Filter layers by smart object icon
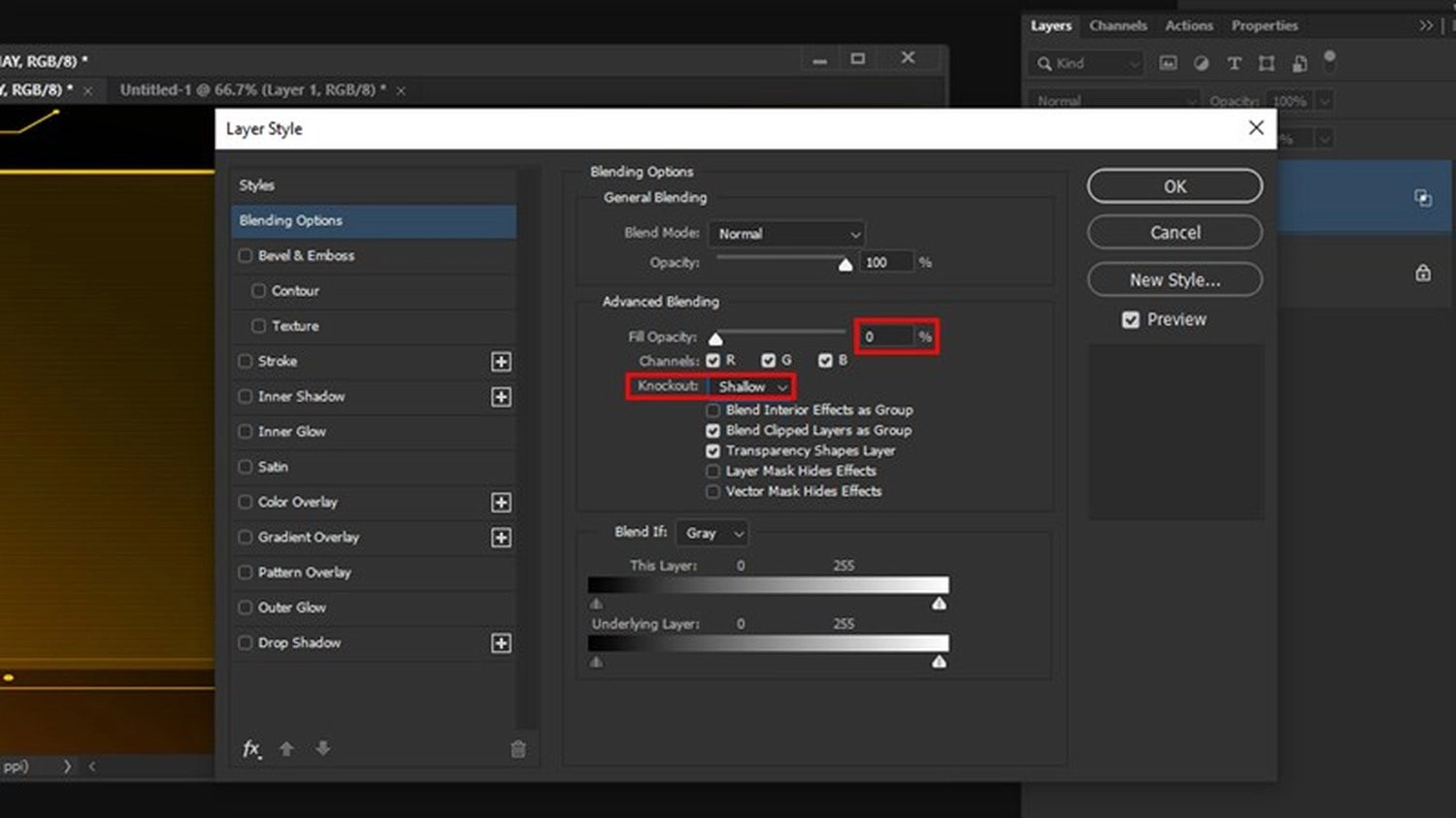The height and width of the screenshot is (818, 1456). tap(1300, 63)
